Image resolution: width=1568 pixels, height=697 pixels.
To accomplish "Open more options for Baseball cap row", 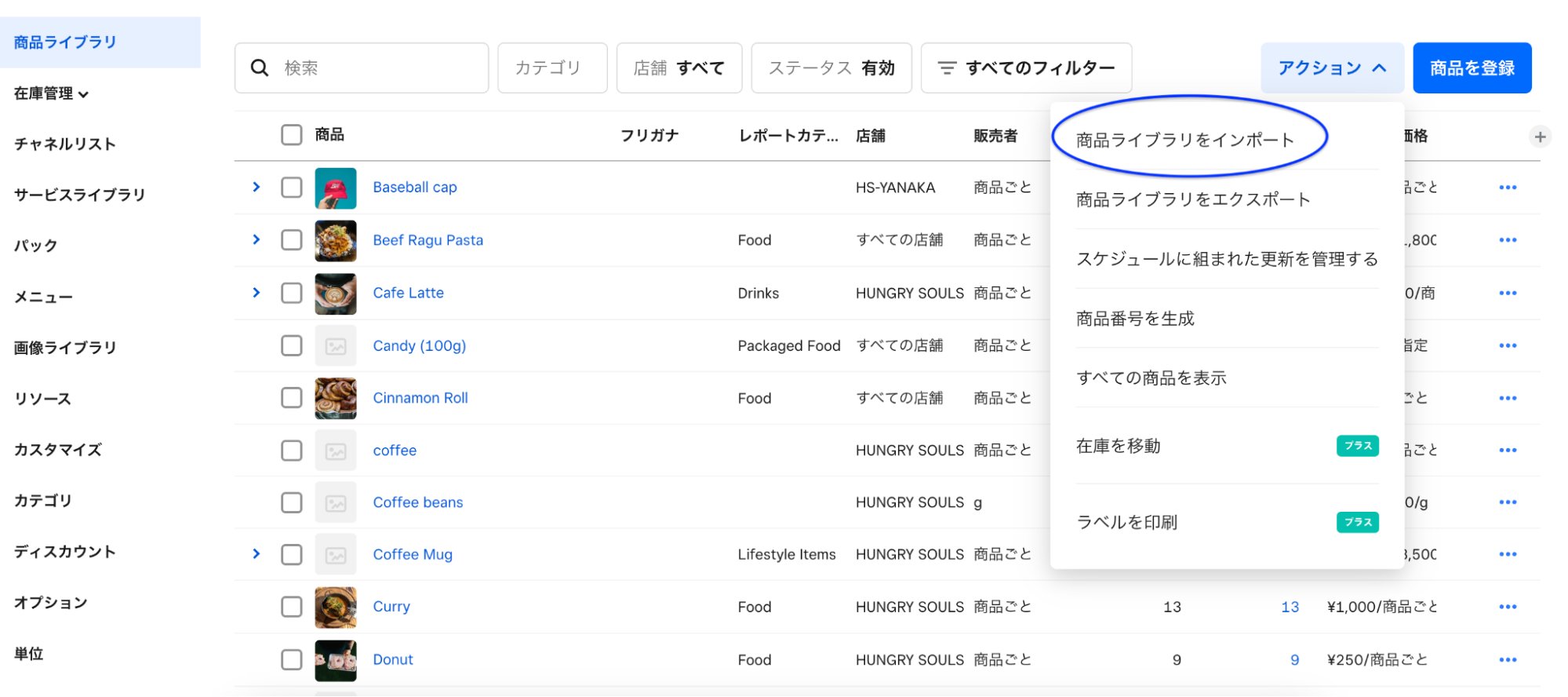I will 1508,188.
